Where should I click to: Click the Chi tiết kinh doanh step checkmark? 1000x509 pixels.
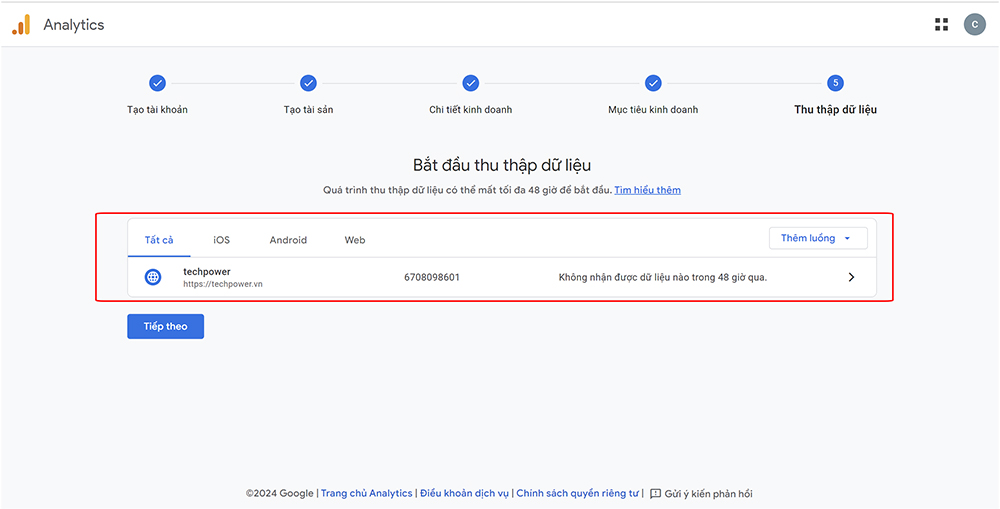coord(470,83)
